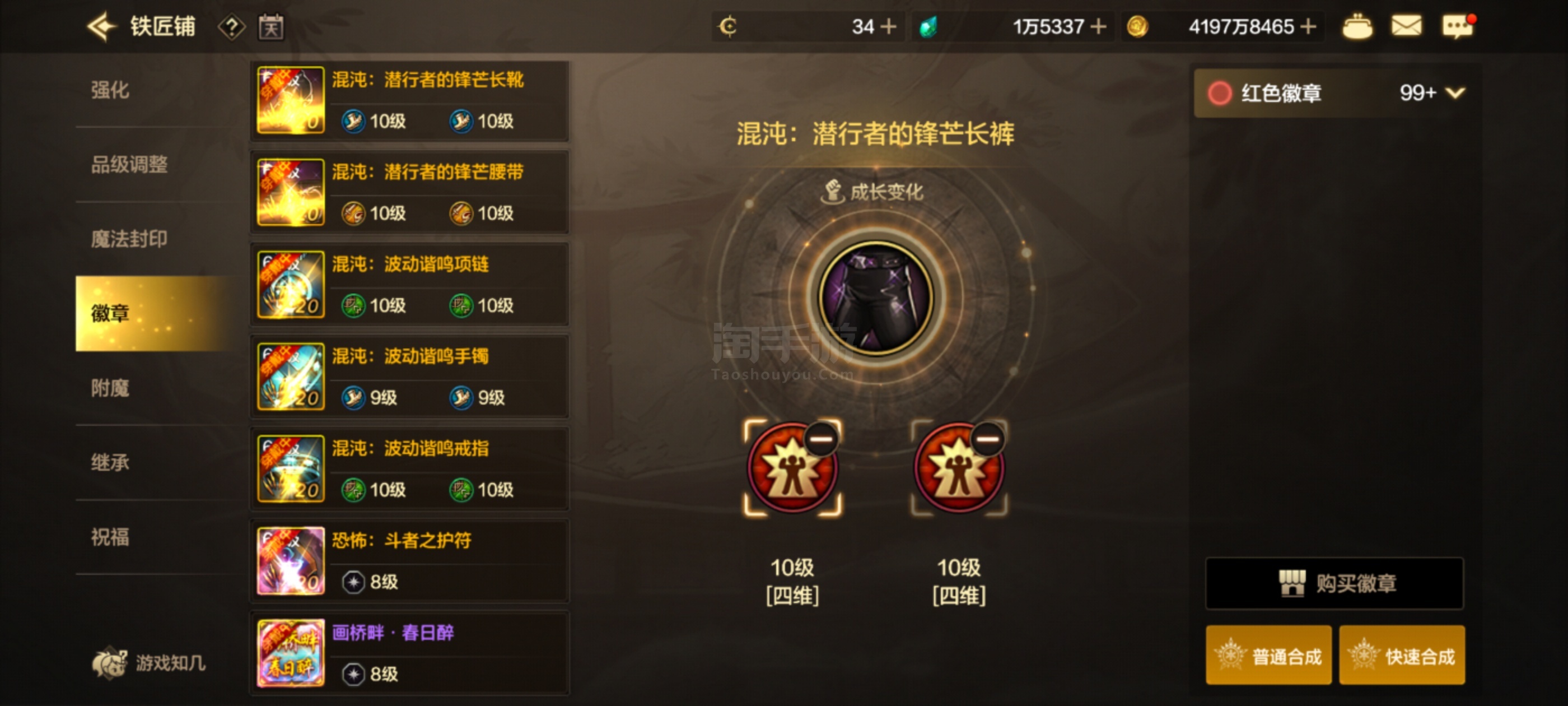Select 混沌：波动谐鸣项链 in equipment list
Viewport: 1568px width, 706px height.
[410, 285]
